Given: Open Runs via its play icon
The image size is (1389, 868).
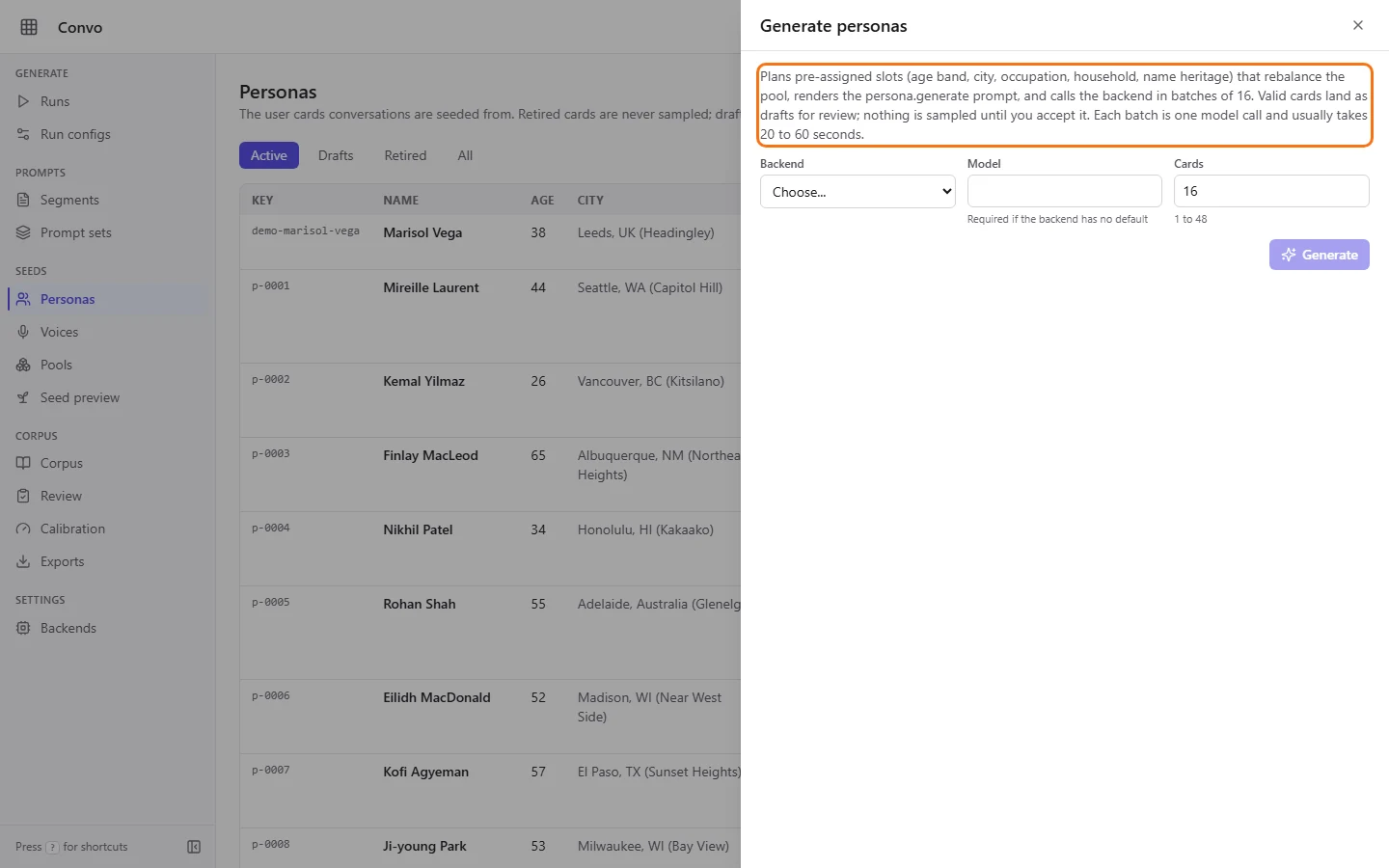Looking at the screenshot, I should pyautogui.click(x=23, y=101).
